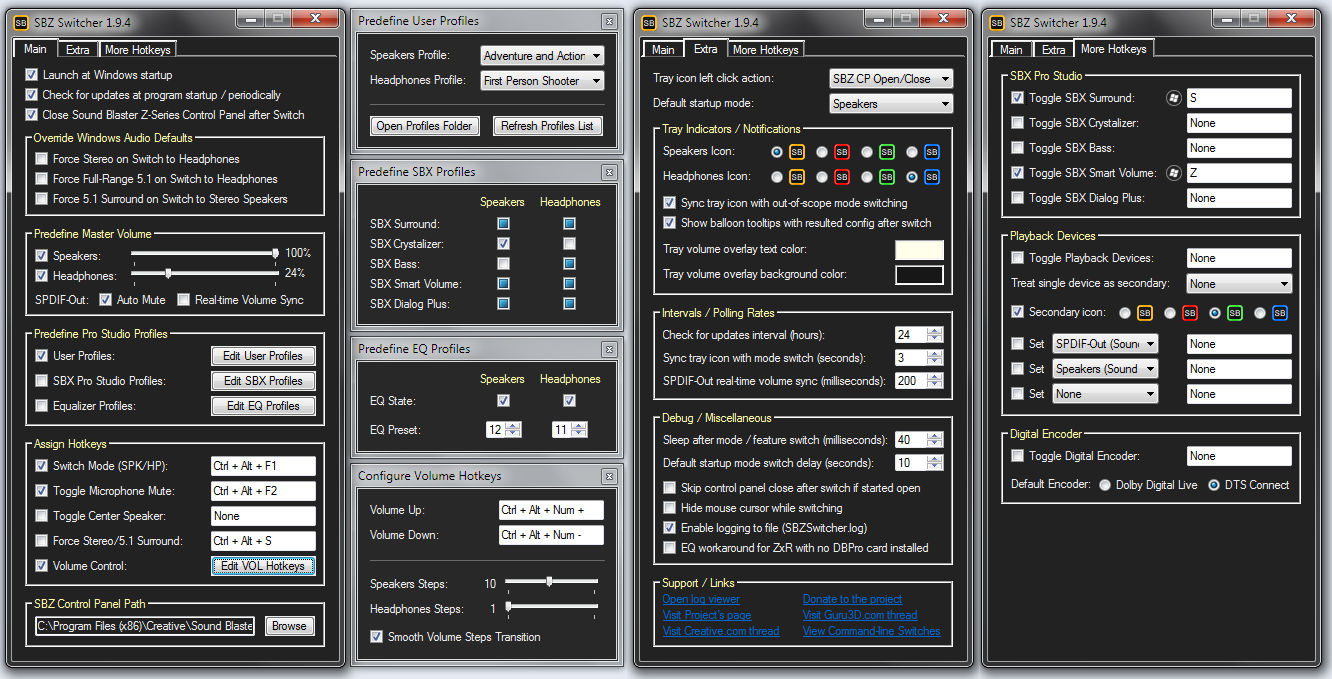Click Toggle SBX Bass hotkey field

pos(1239,148)
